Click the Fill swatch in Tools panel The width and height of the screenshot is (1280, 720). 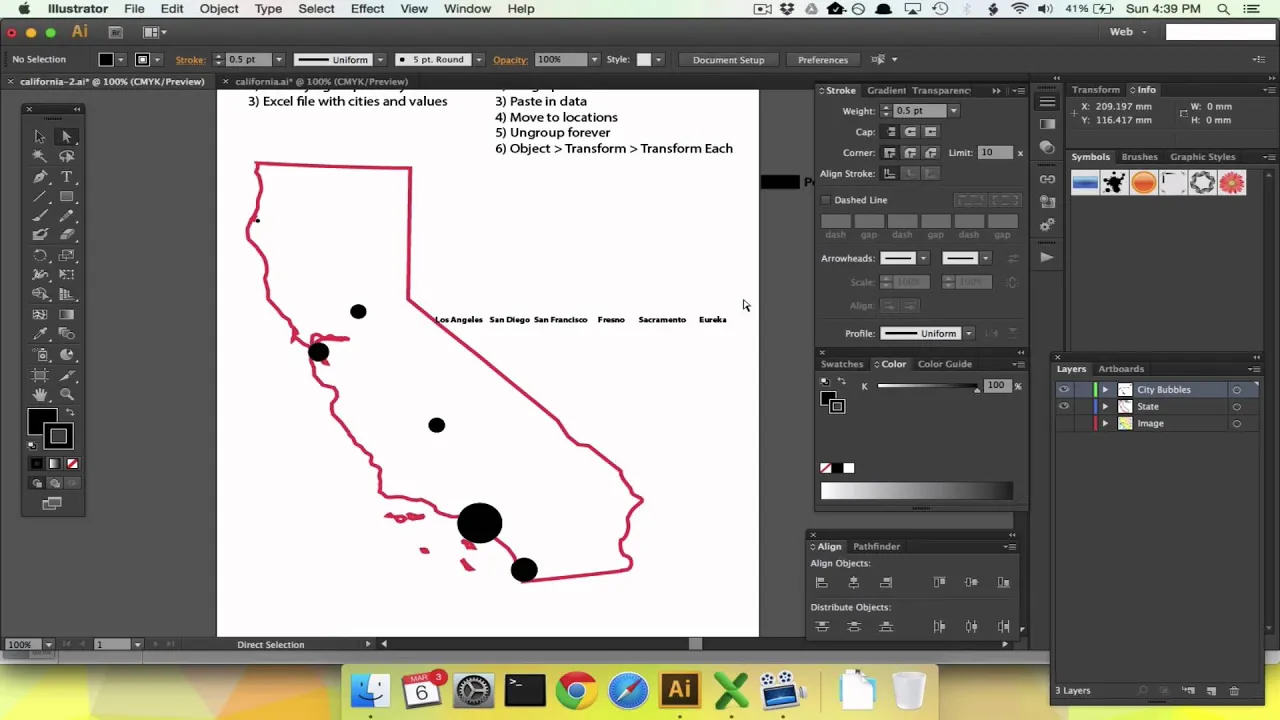click(x=42, y=422)
